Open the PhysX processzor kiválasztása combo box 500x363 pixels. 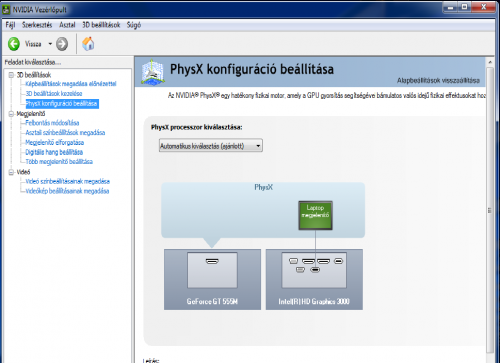tap(211, 146)
